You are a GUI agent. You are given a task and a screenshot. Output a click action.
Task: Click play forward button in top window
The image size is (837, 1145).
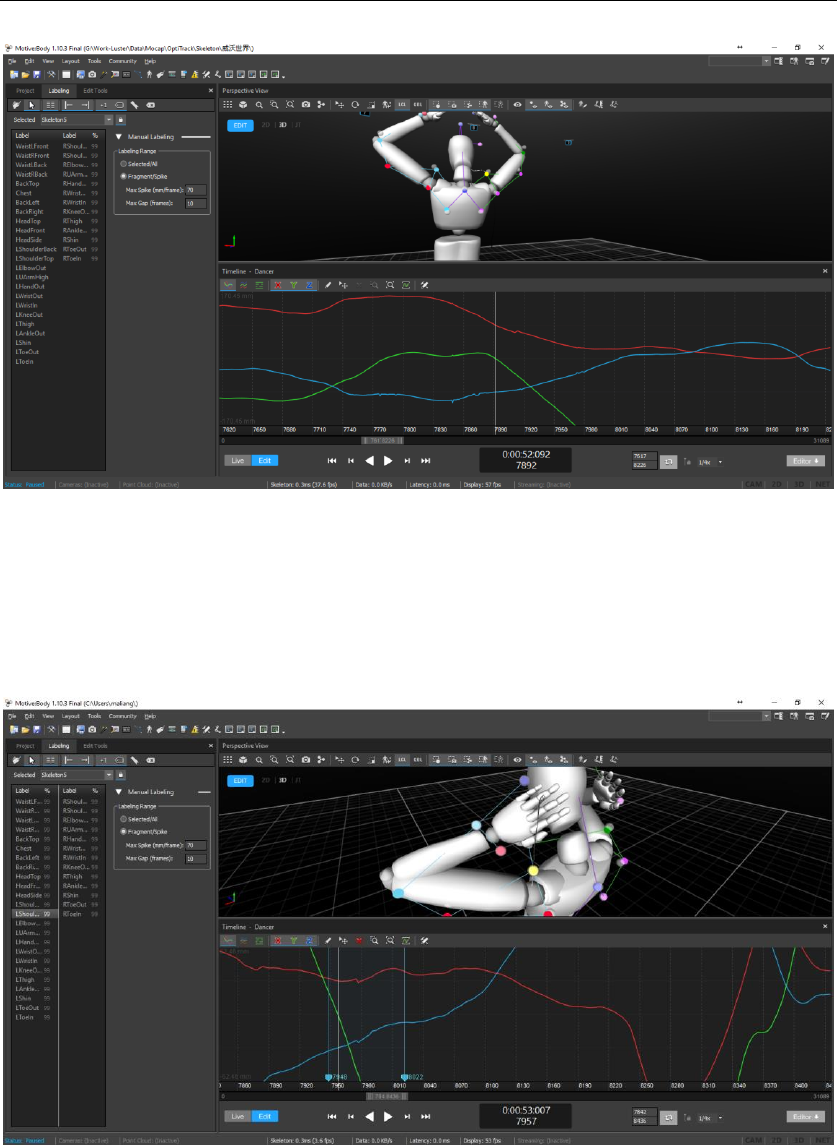click(388, 461)
